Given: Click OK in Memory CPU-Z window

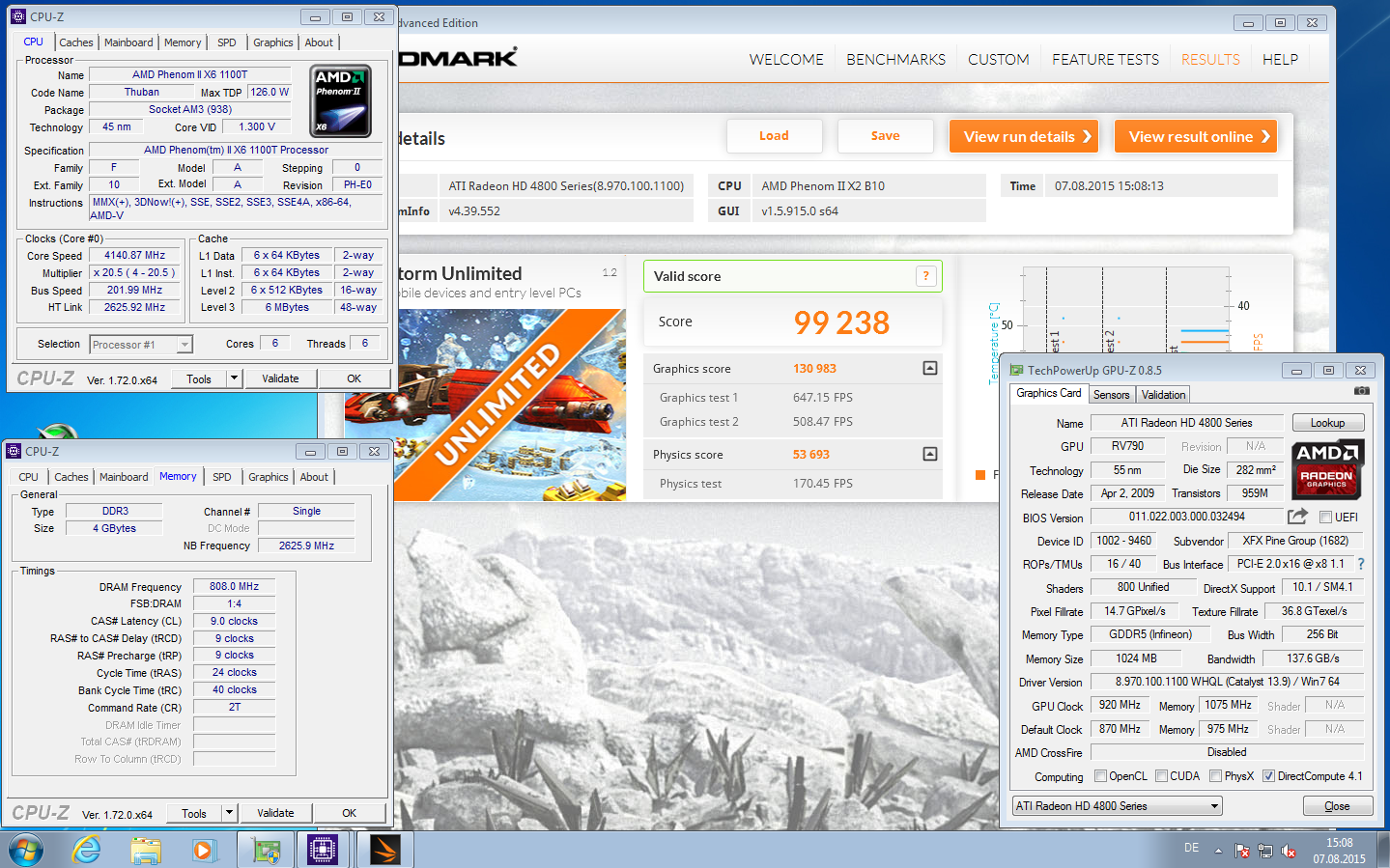Looking at the screenshot, I should coord(350,813).
